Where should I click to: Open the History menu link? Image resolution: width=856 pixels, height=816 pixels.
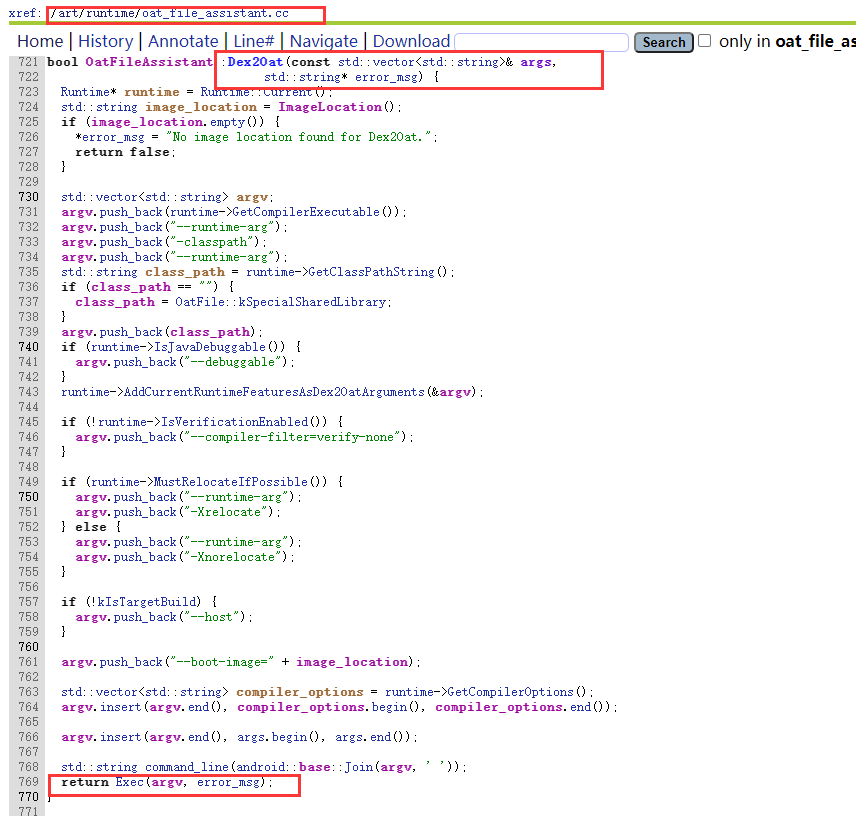click(x=105, y=41)
